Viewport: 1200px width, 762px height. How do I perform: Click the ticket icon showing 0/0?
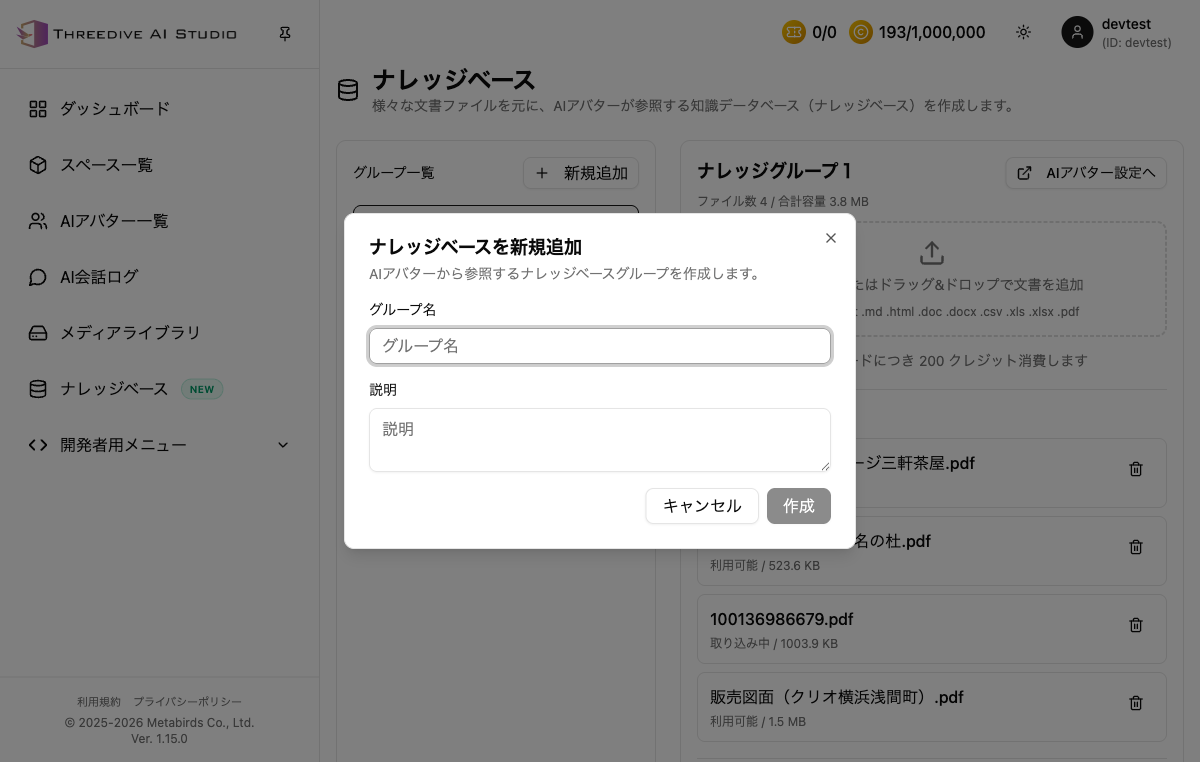tap(794, 32)
